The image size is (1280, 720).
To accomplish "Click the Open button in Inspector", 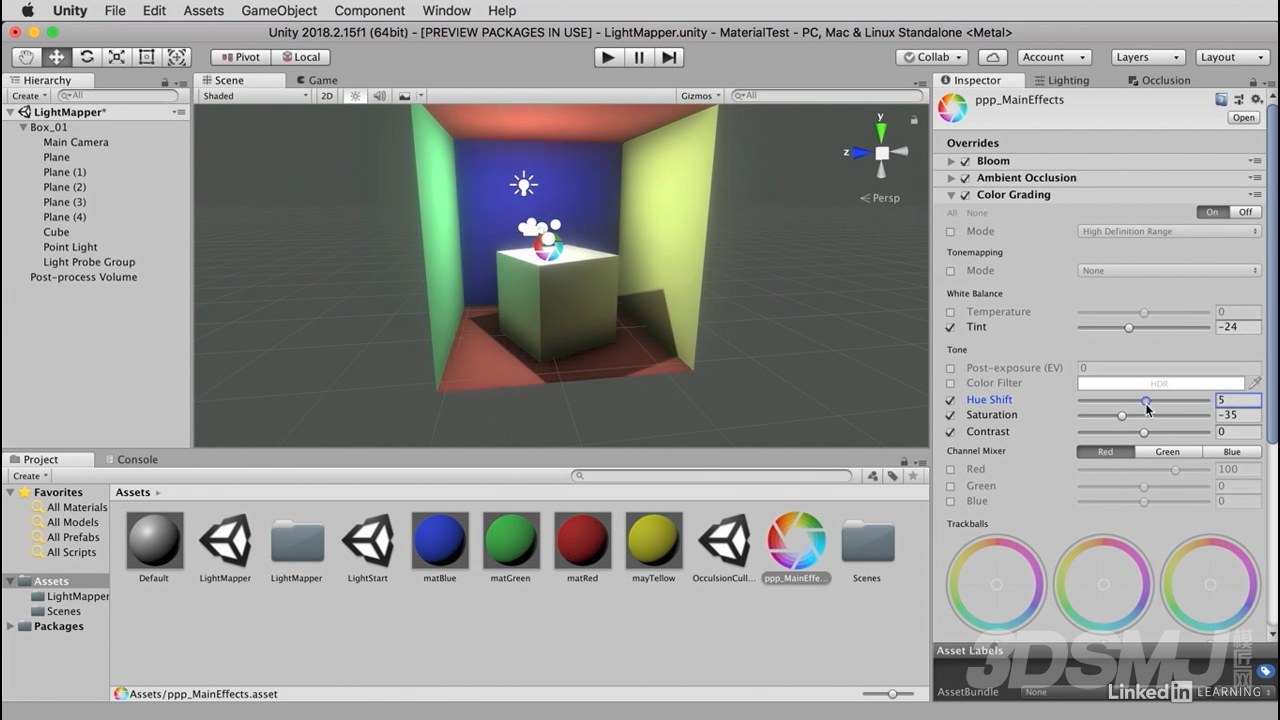I will click(1243, 118).
